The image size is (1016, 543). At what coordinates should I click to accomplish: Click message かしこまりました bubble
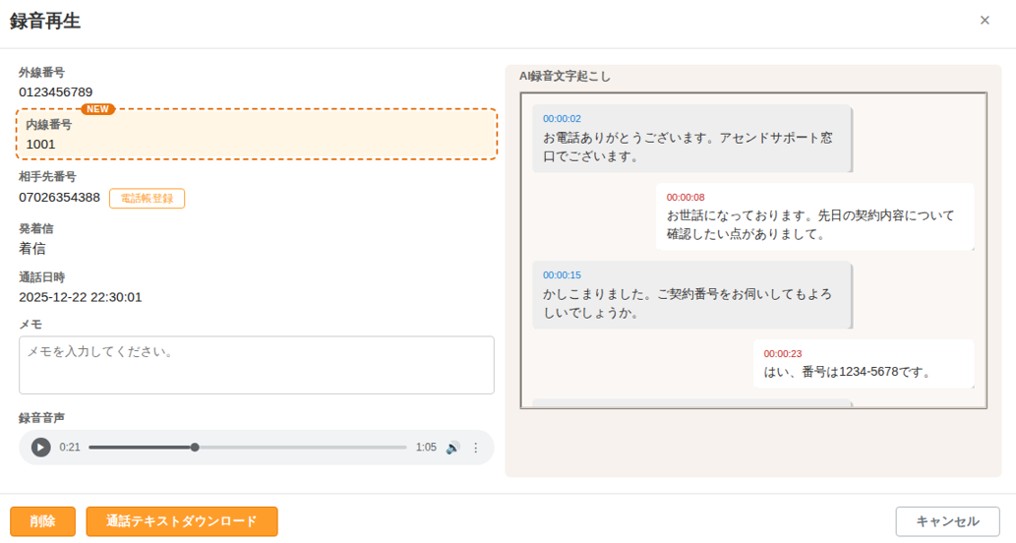(x=691, y=295)
